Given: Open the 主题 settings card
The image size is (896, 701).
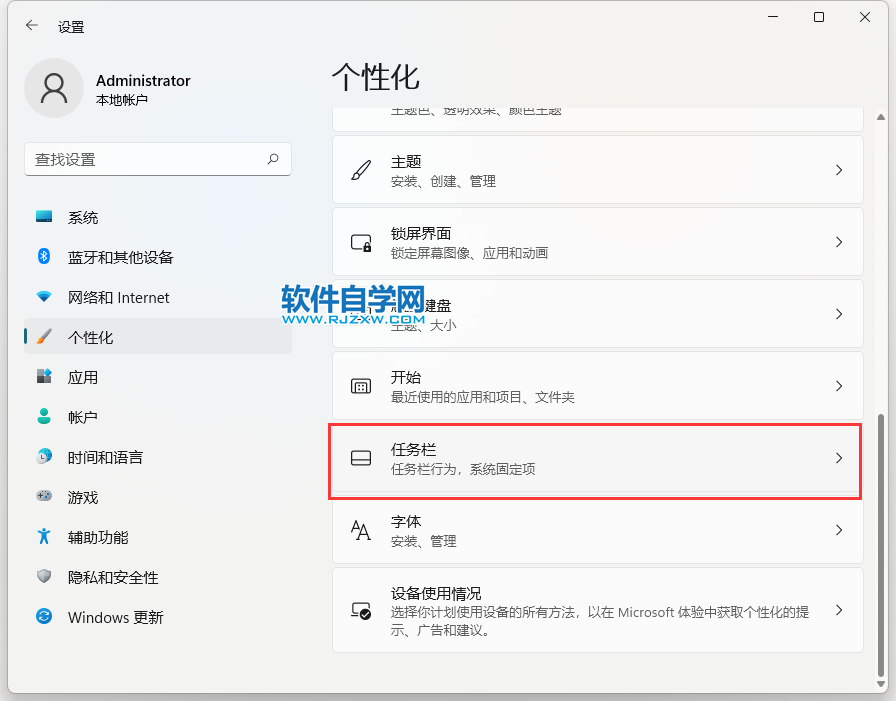Looking at the screenshot, I should pos(598,170).
